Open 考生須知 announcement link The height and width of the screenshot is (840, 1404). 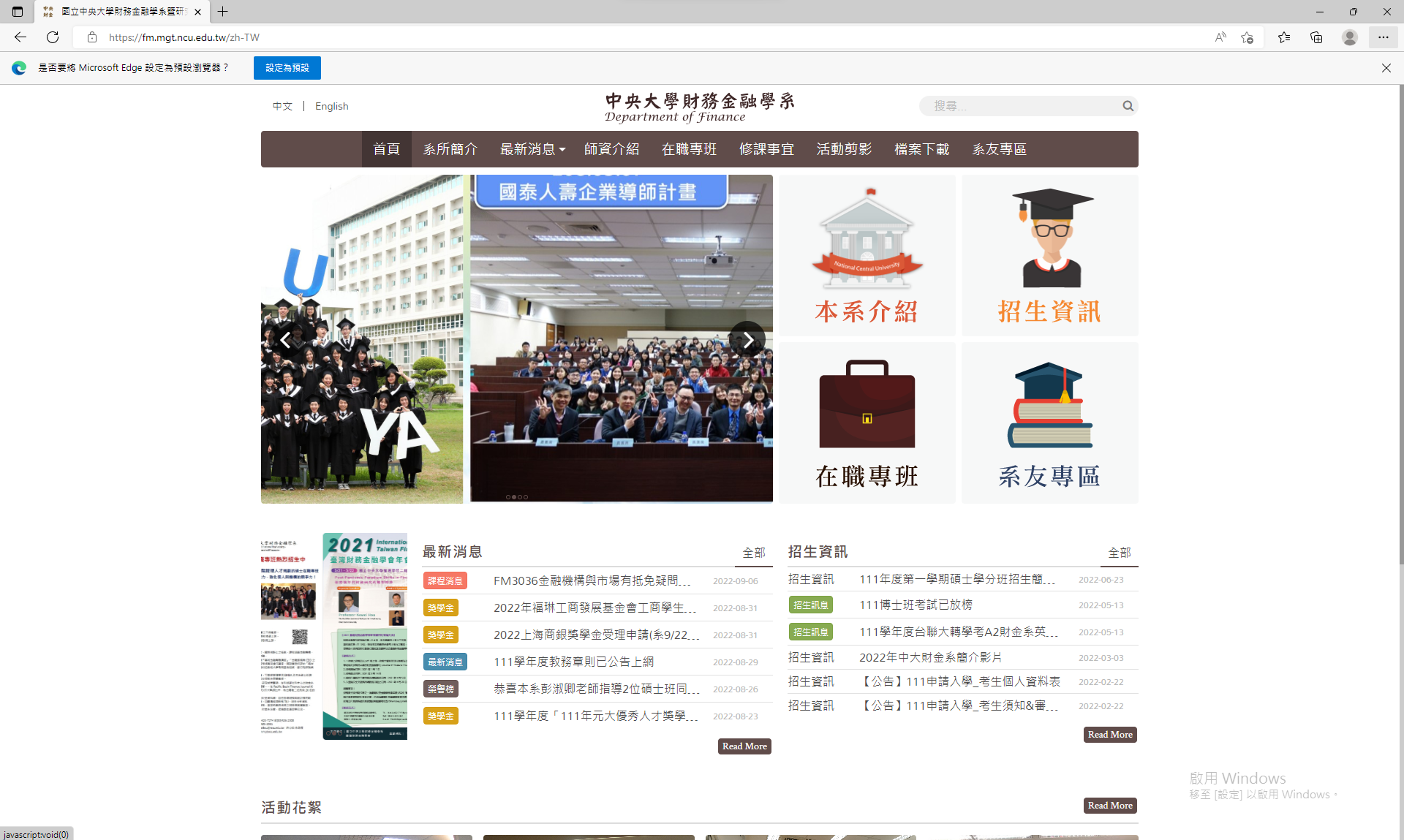(959, 705)
